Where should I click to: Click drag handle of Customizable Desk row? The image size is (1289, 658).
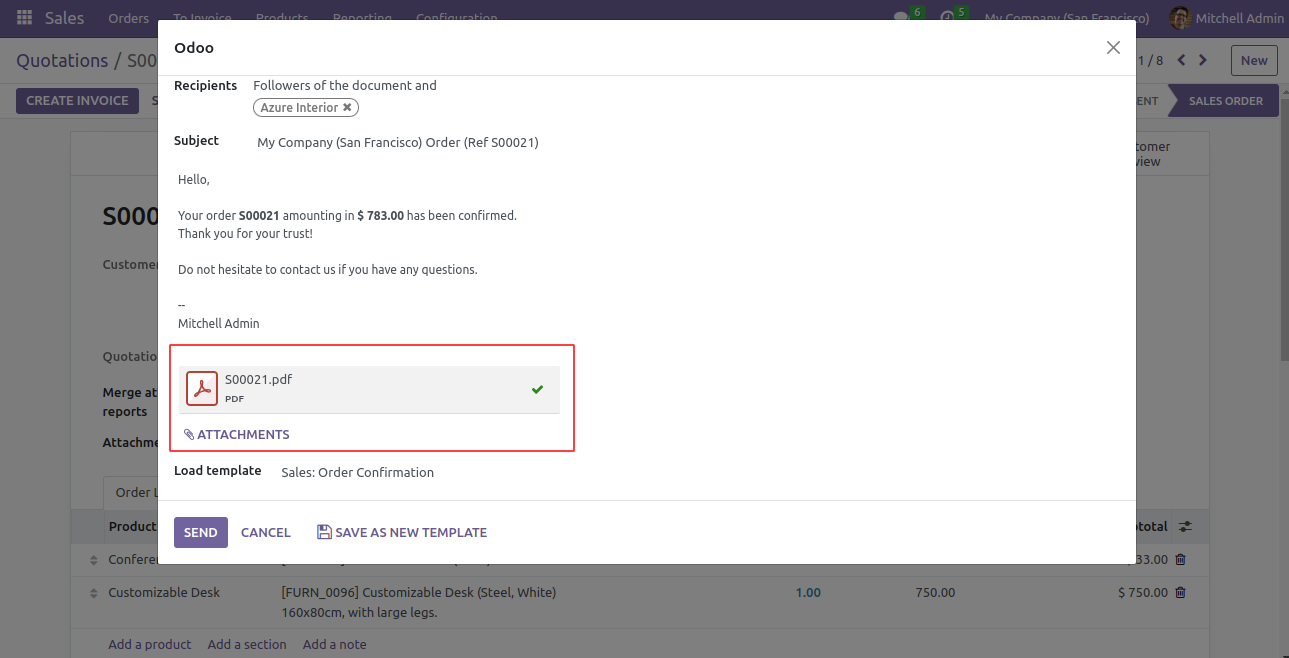[94, 592]
